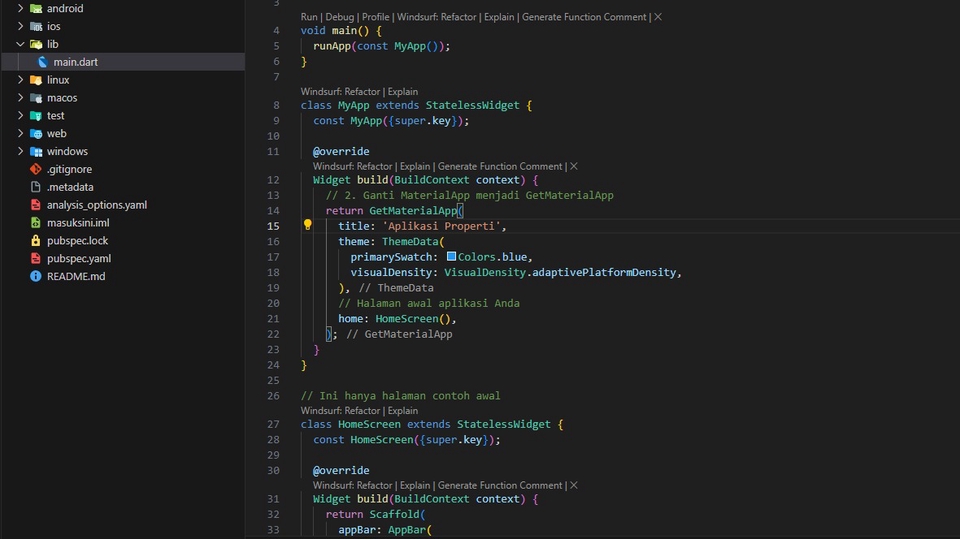Click the web folder icon

pyautogui.click(x=36, y=133)
